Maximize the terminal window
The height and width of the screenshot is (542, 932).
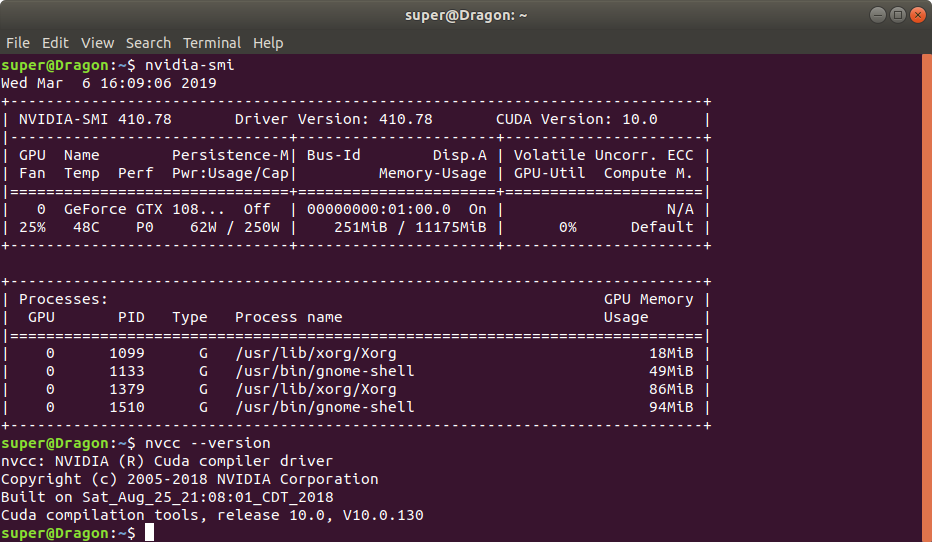click(898, 15)
